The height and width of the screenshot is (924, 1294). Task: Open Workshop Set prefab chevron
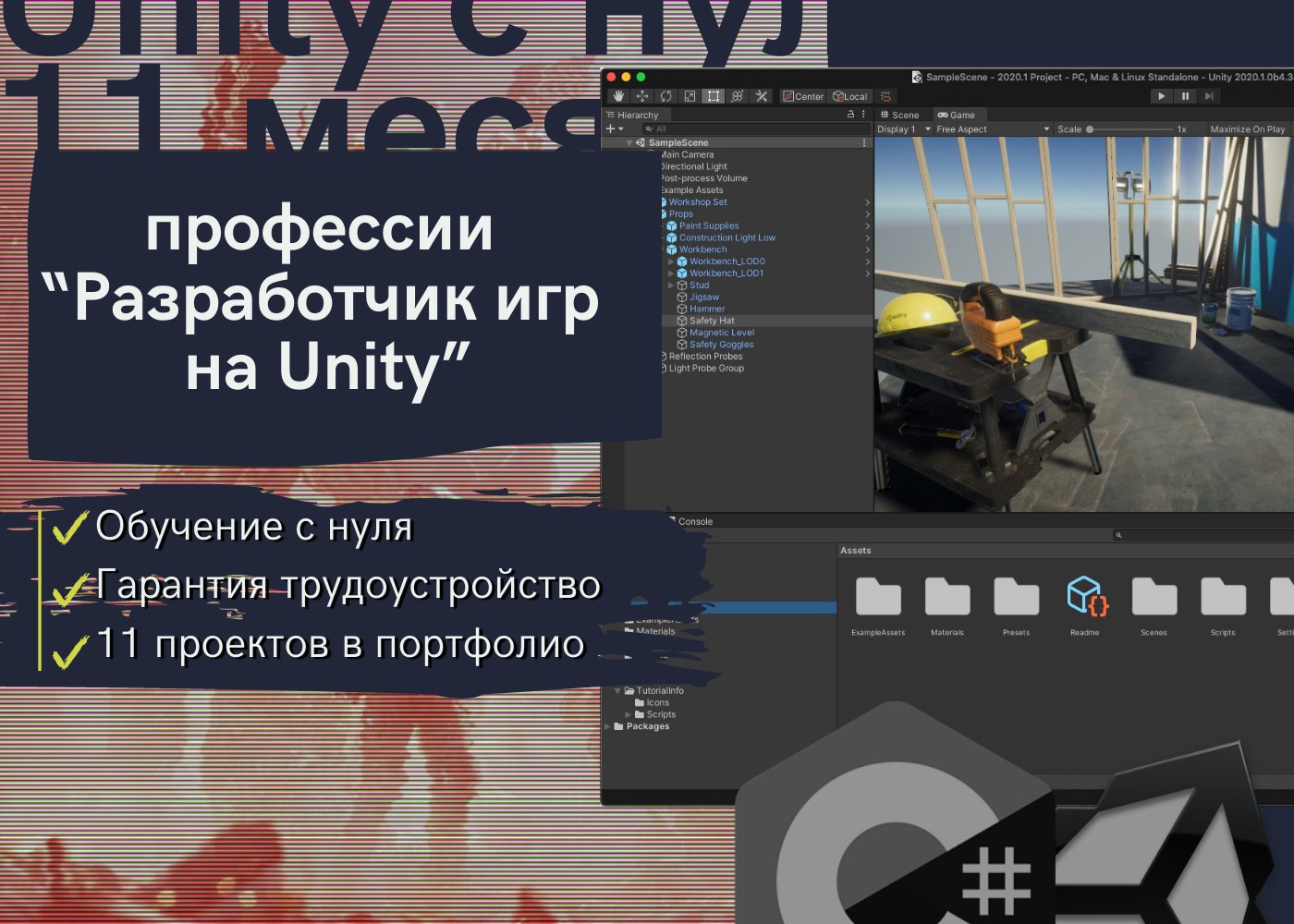pos(867,202)
